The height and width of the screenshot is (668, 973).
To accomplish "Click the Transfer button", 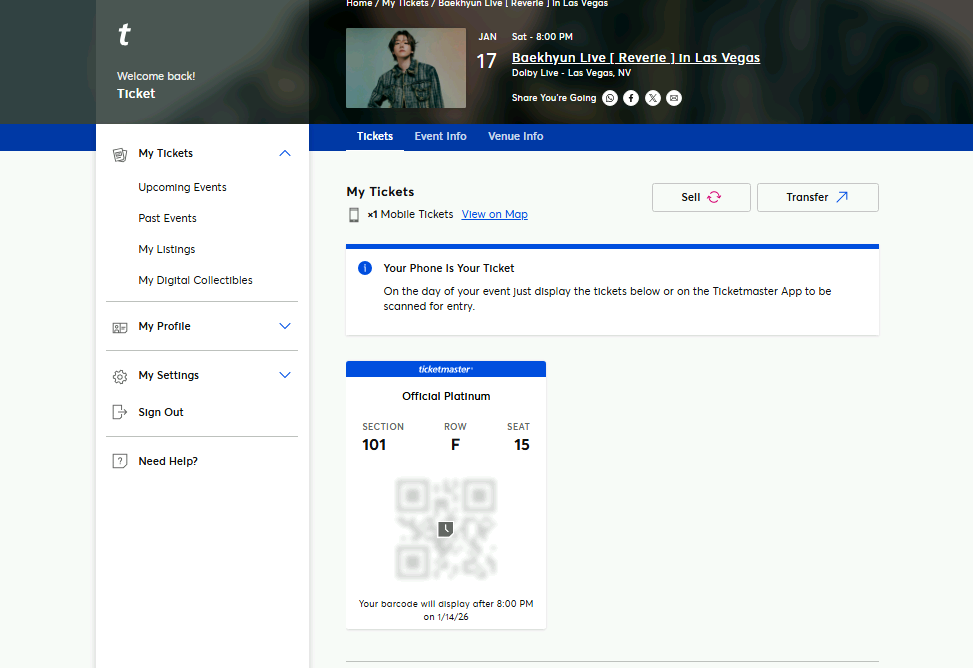I will pyautogui.click(x=818, y=197).
